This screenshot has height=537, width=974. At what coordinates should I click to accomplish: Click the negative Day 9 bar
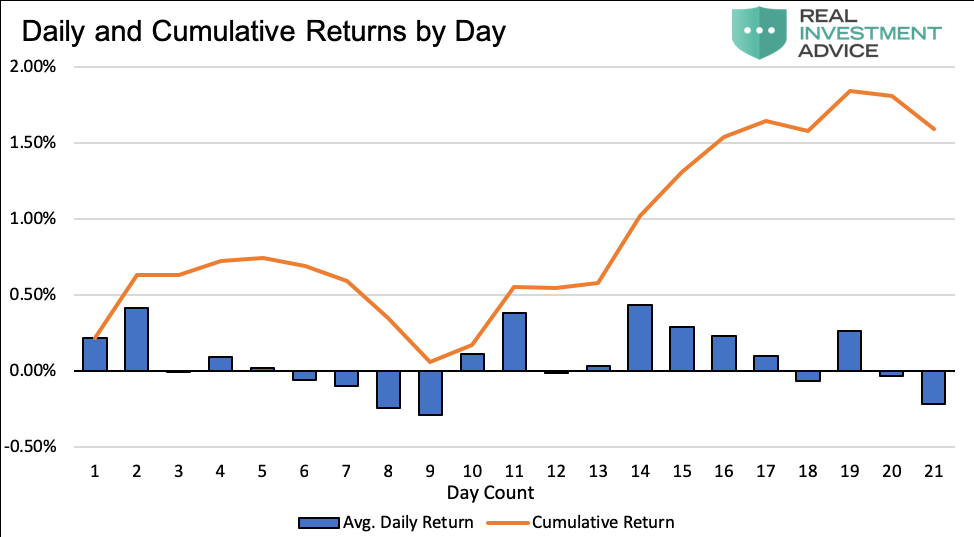(x=430, y=392)
